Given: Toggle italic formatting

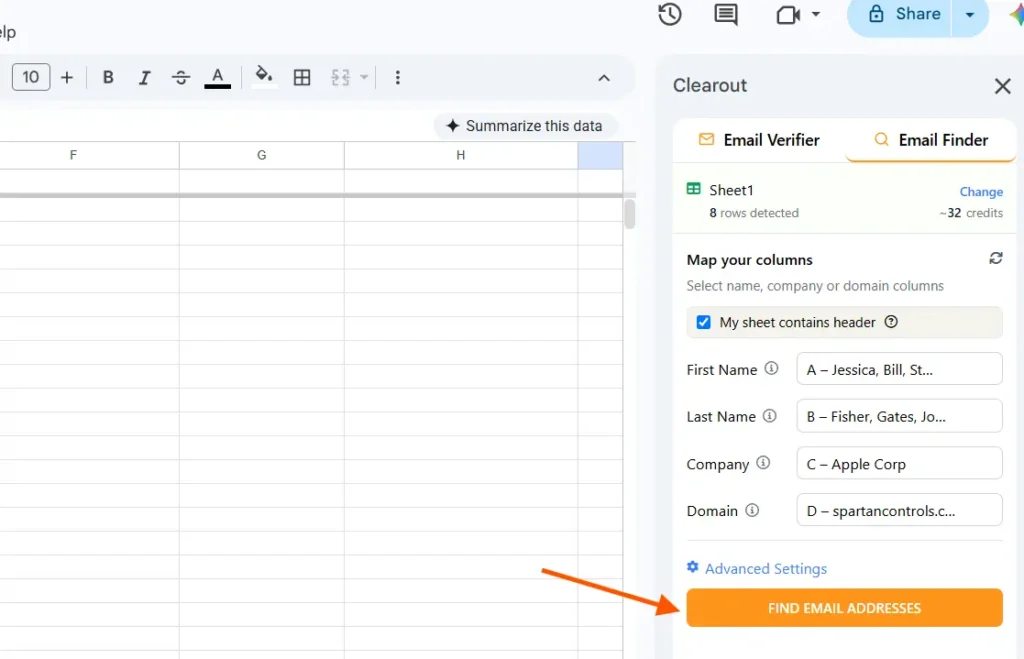Looking at the screenshot, I should pyautogui.click(x=144, y=78).
